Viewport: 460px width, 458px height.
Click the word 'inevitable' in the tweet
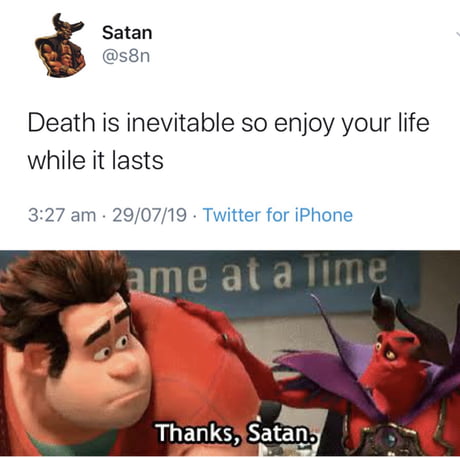tap(180, 123)
